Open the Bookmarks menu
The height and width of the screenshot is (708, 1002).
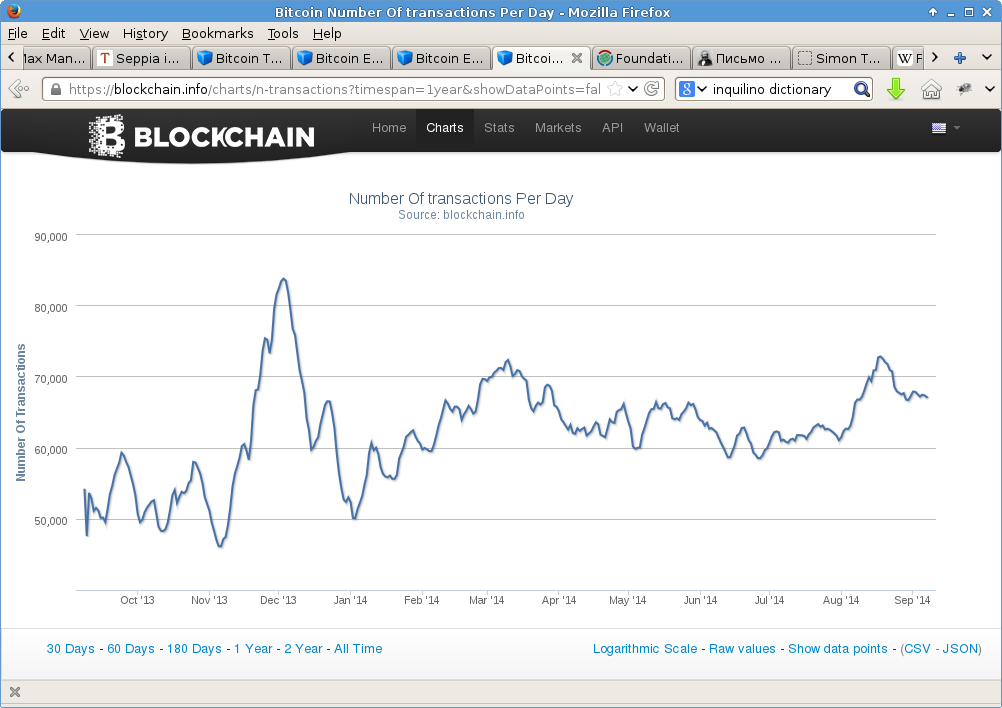click(x=217, y=33)
